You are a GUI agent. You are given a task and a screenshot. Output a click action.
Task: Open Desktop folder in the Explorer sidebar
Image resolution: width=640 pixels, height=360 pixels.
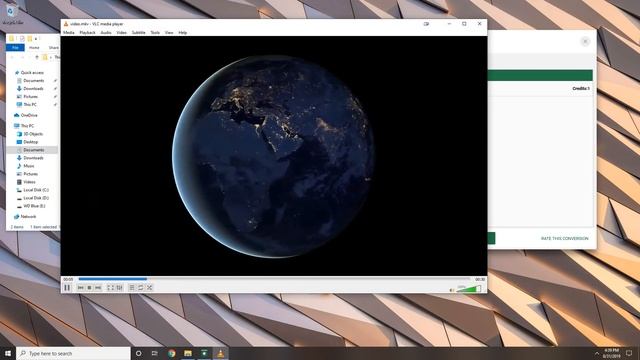click(31, 142)
